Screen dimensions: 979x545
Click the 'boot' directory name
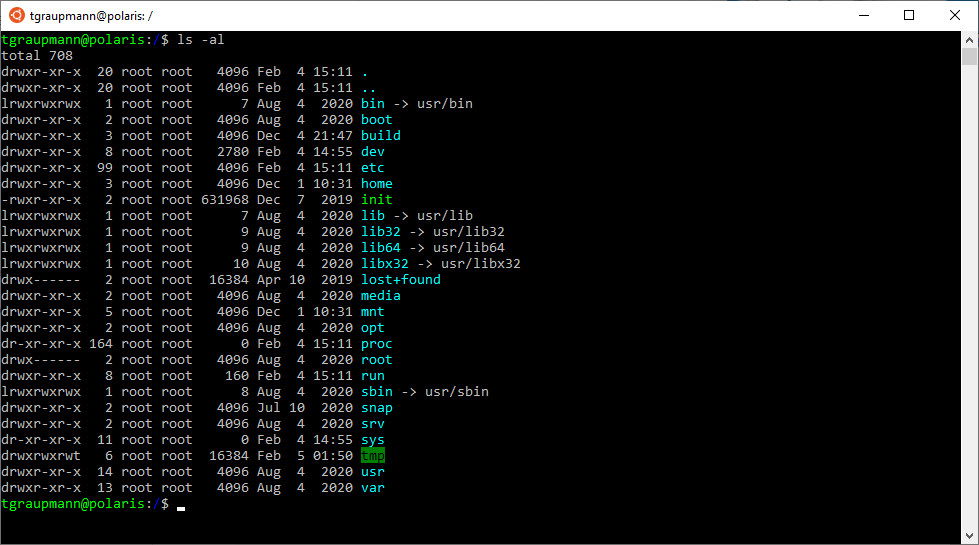click(376, 120)
